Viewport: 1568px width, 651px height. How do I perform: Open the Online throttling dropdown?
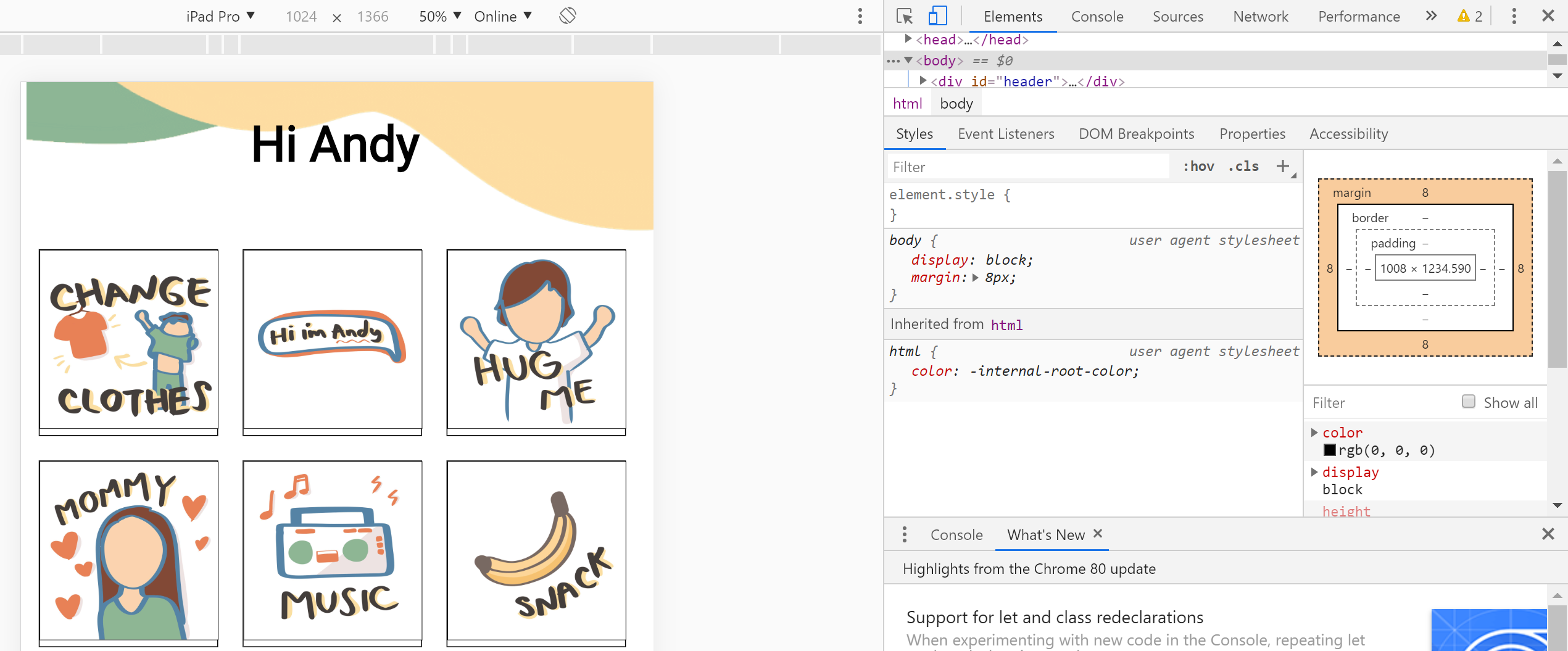(x=503, y=16)
